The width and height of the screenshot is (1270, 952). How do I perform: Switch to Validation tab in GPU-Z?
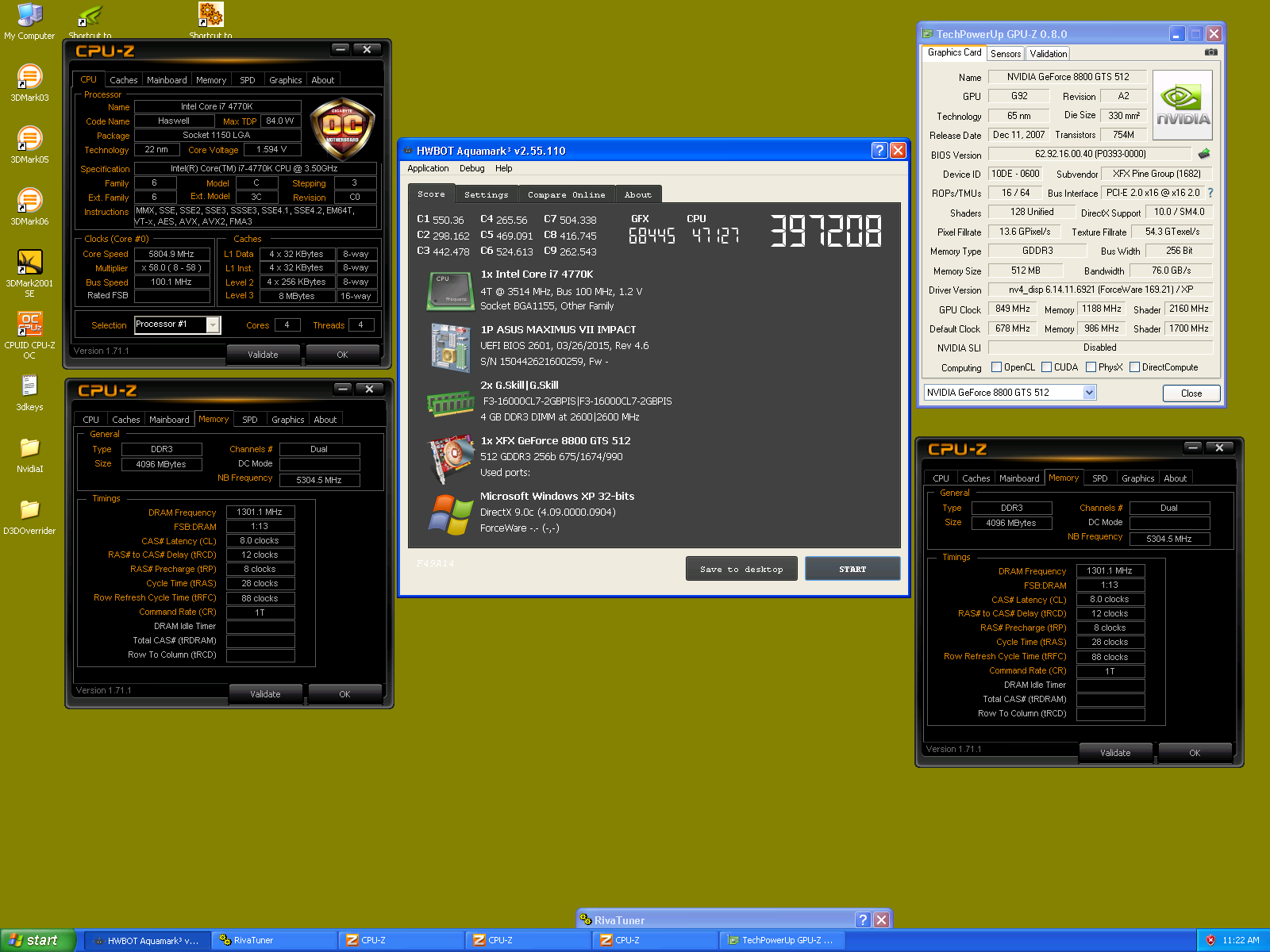[1048, 54]
